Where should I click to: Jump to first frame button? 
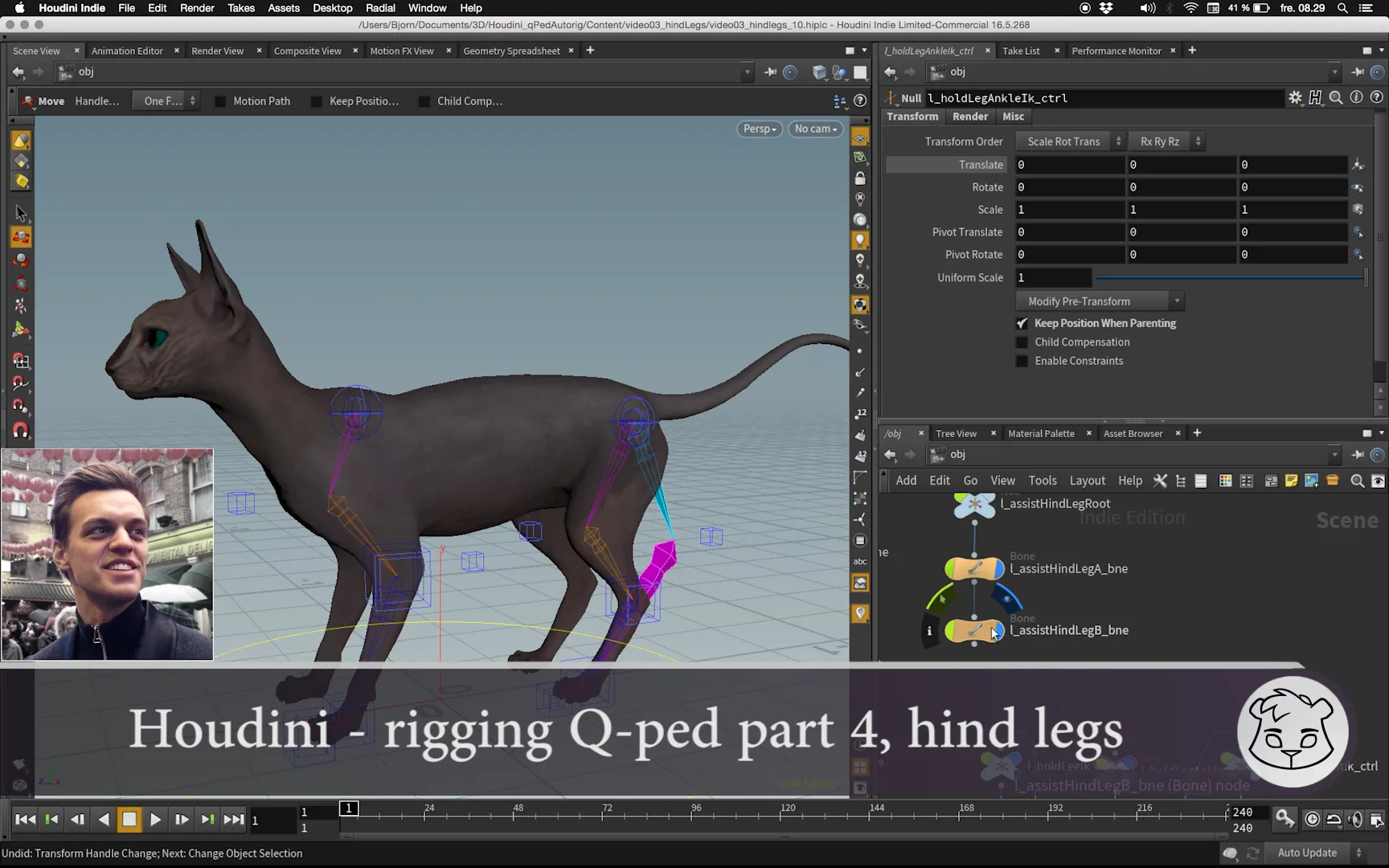click(x=25, y=819)
